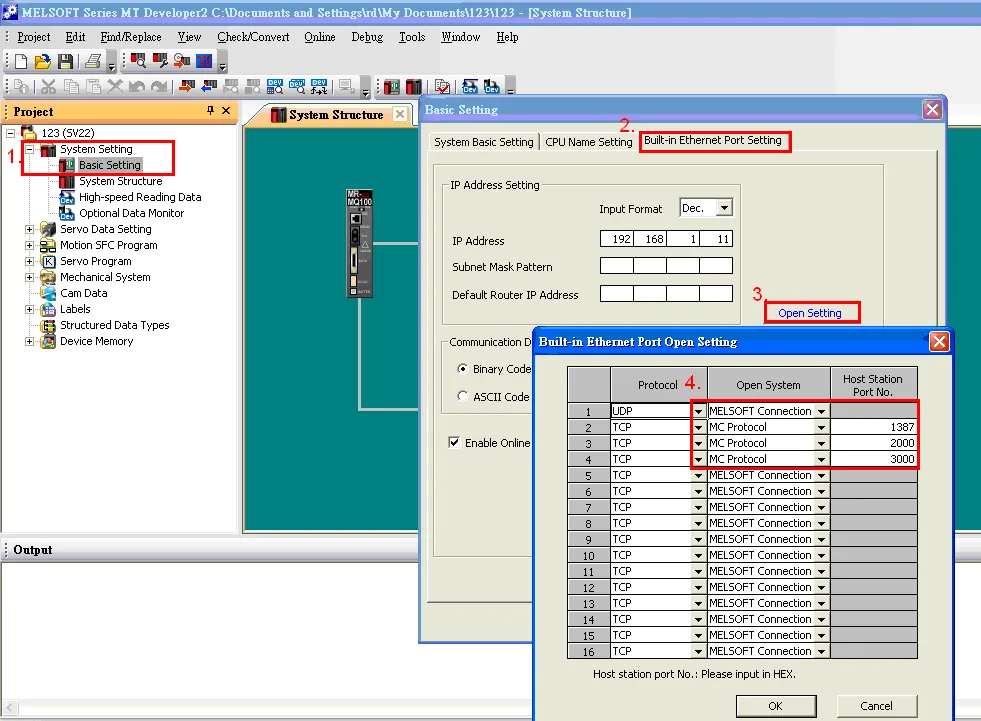Select the System Structure document tab

[336, 115]
